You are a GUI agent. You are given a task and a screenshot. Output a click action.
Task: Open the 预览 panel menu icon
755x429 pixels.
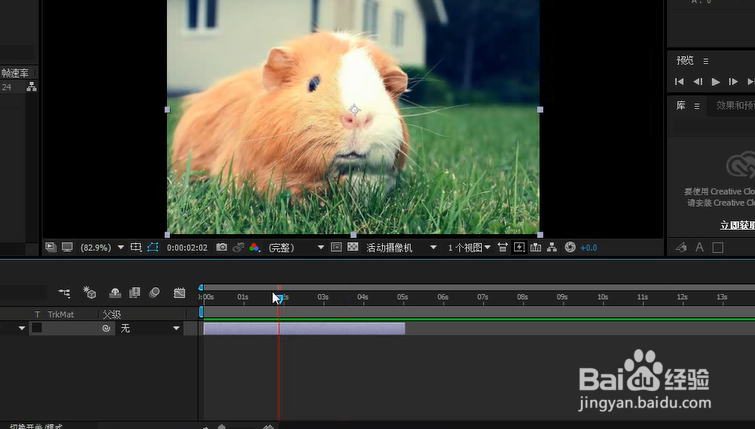(706, 61)
